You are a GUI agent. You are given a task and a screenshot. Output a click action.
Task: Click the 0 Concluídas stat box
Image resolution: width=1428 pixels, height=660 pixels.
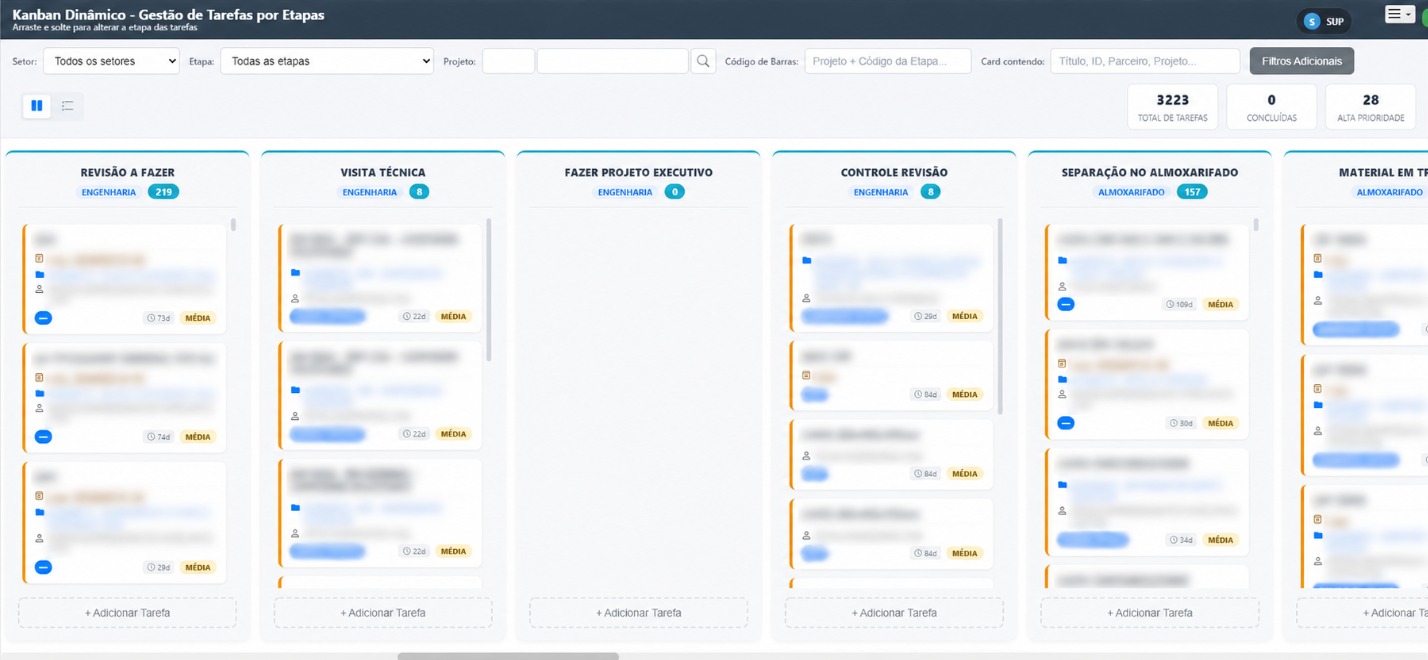[x=1271, y=107]
